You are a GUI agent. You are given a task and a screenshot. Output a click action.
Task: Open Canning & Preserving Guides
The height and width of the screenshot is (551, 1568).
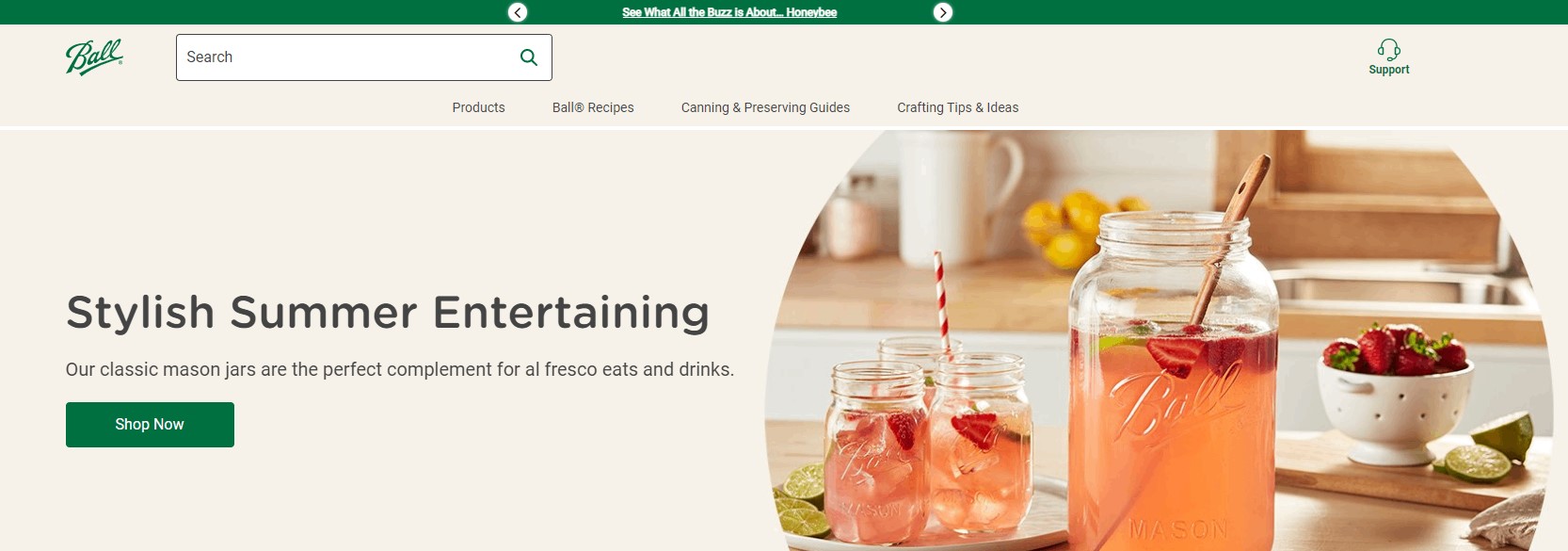pos(765,107)
